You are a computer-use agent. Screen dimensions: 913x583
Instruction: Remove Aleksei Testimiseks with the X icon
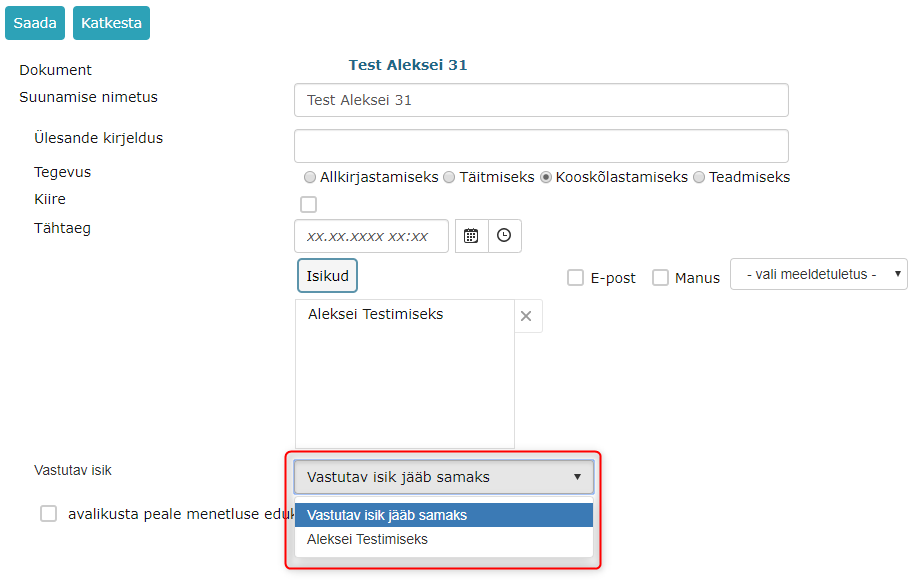(526, 316)
